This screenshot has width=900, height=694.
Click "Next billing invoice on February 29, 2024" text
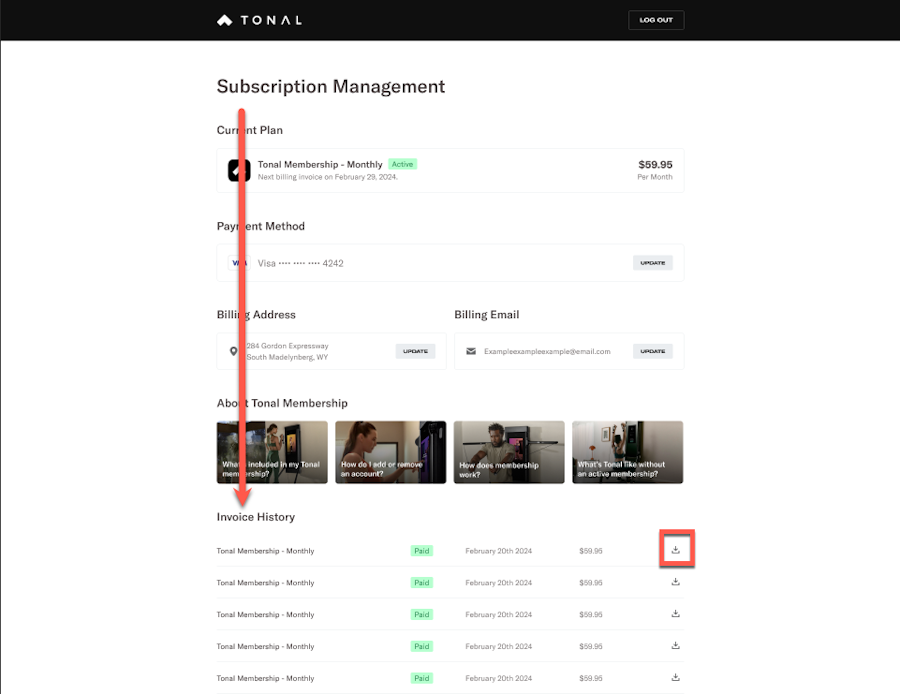327,177
